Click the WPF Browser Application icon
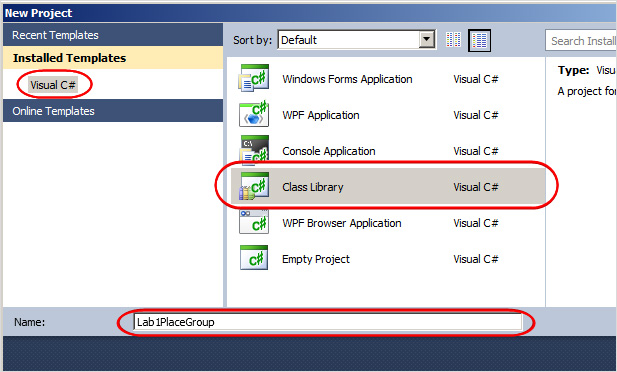617x372 pixels. tap(254, 222)
